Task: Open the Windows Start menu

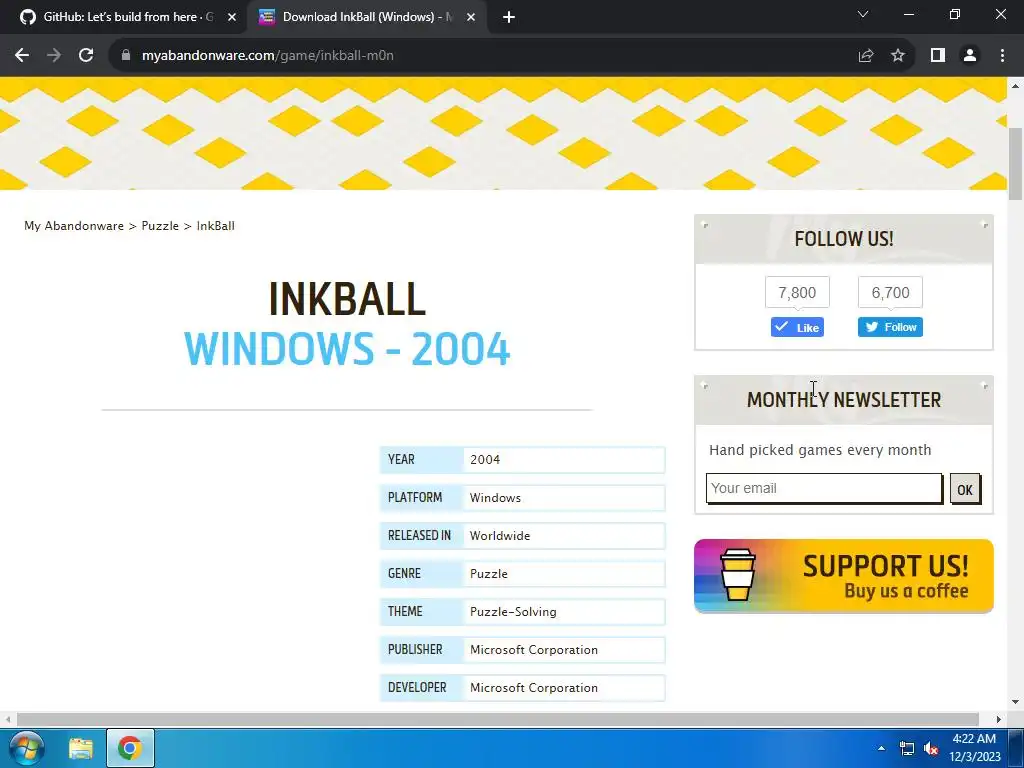Action: click(26, 748)
